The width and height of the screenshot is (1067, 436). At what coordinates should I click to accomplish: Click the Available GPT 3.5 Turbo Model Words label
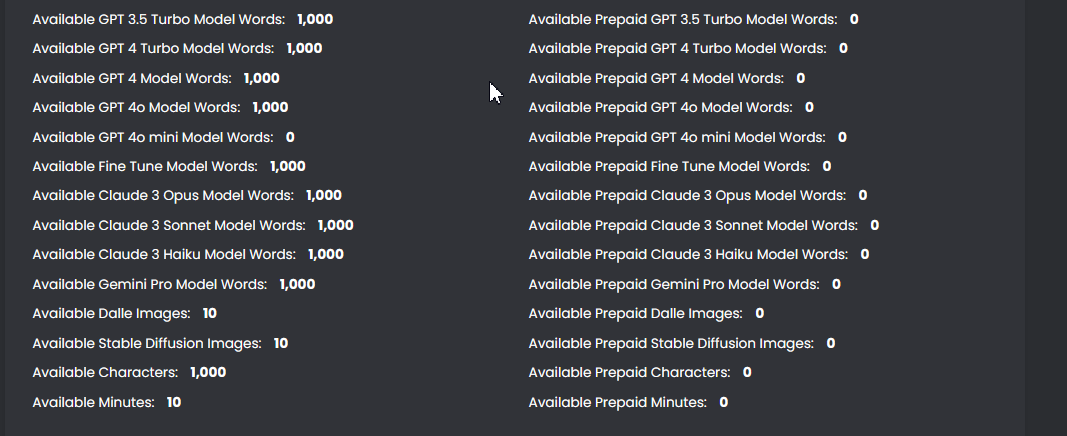(158, 19)
